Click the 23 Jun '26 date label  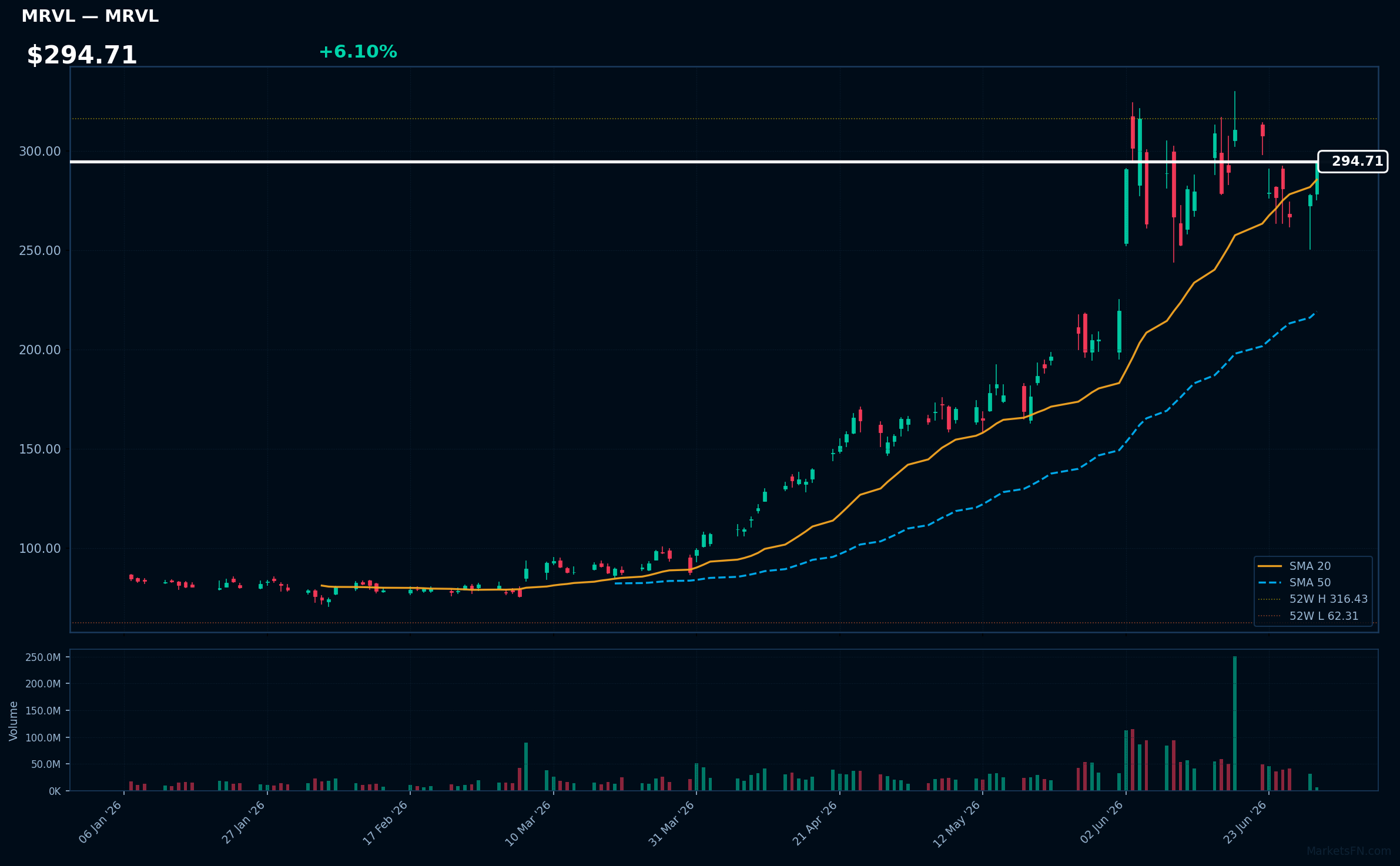(1245, 823)
